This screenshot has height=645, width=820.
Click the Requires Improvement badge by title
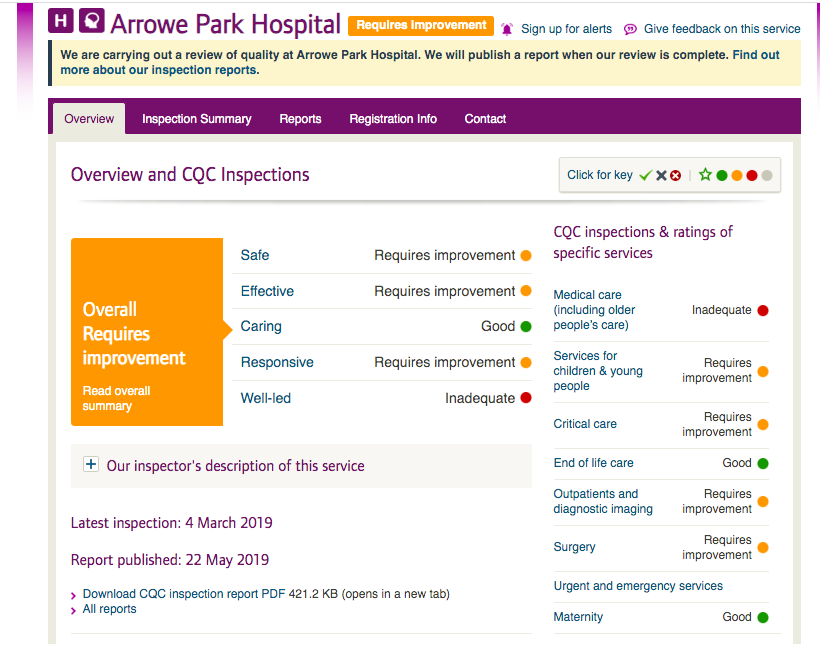pyautogui.click(x=421, y=26)
